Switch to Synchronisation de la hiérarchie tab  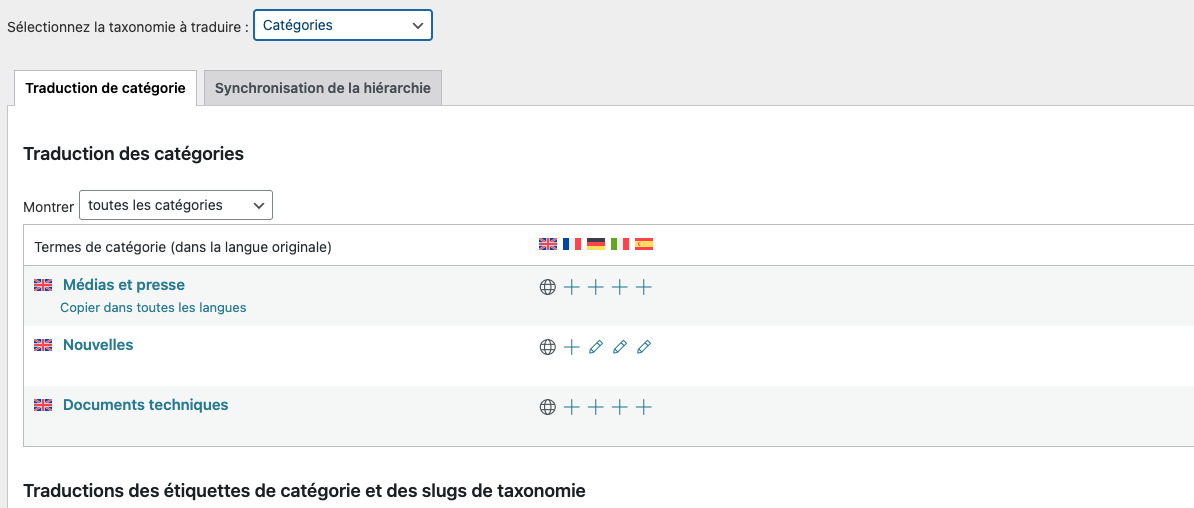click(323, 88)
